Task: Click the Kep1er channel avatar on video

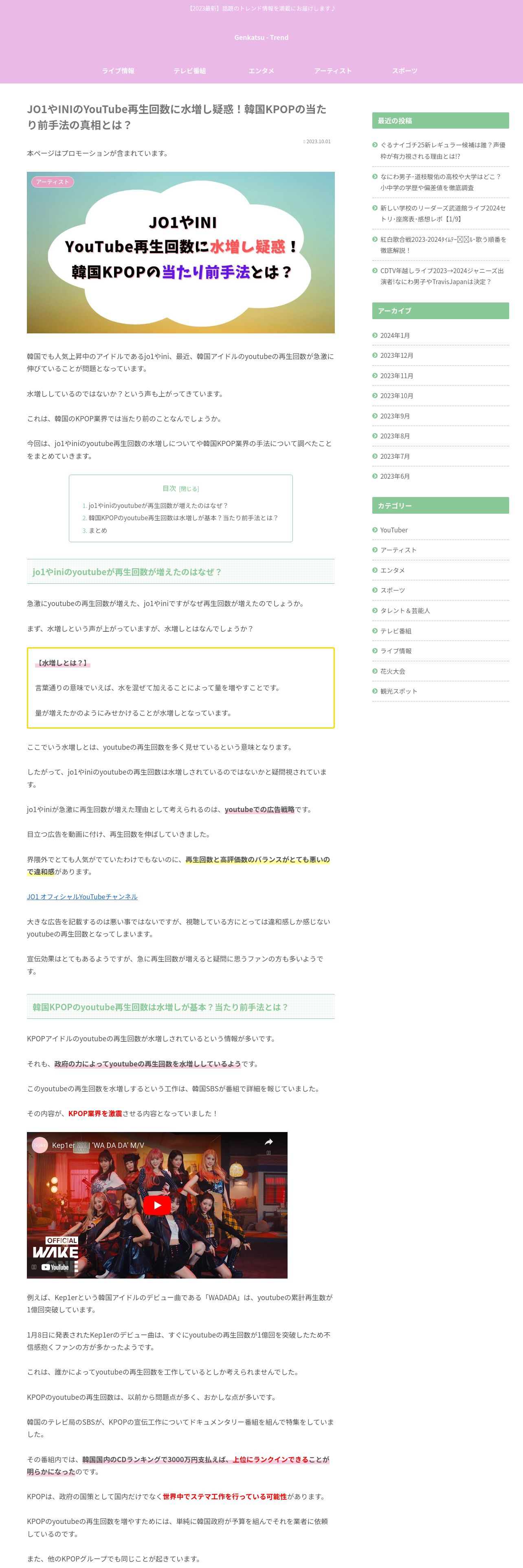Action: (x=40, y=1145)
